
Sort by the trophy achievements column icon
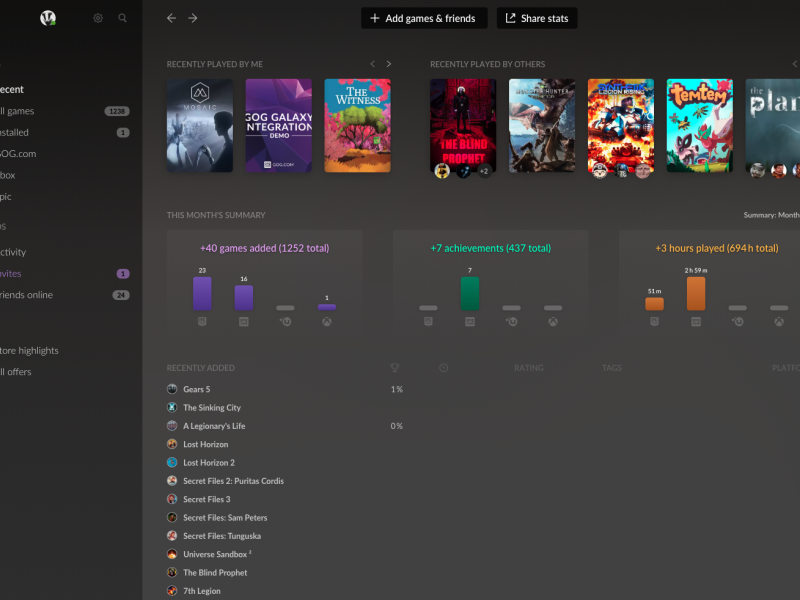click(394, 368)
